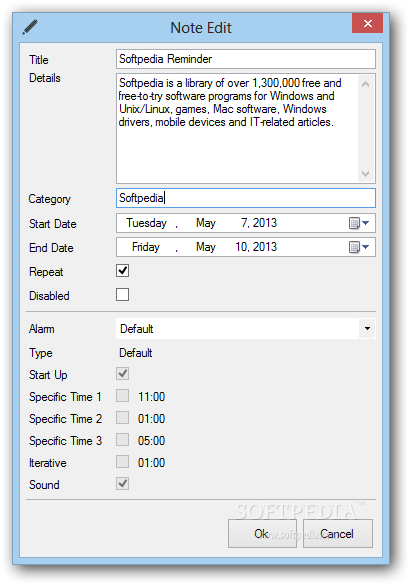Enable the Iterative checkbox
This screenshot has width=410, height=585.
(122, 462)
